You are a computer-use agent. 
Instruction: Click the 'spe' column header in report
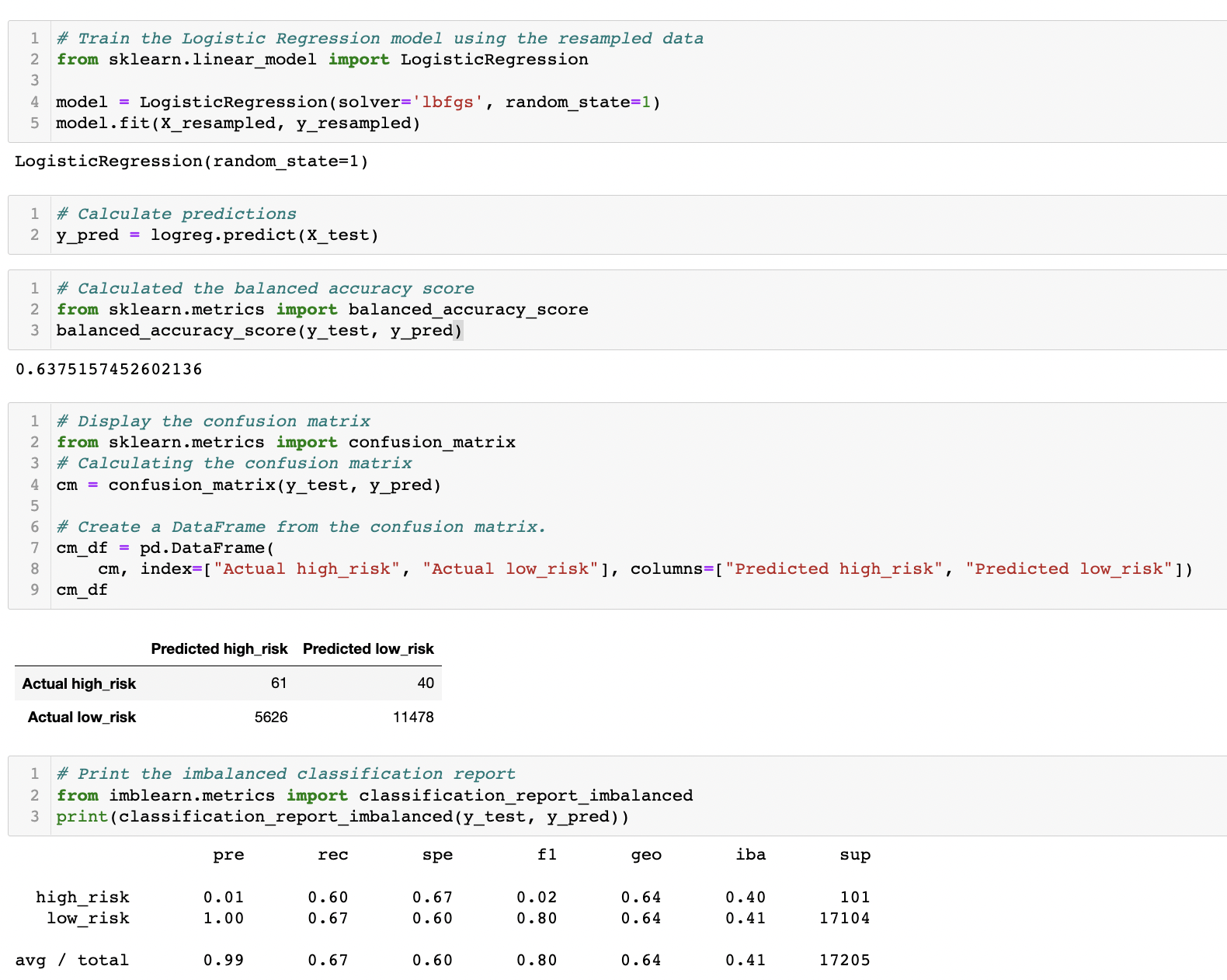coord(437,855)
